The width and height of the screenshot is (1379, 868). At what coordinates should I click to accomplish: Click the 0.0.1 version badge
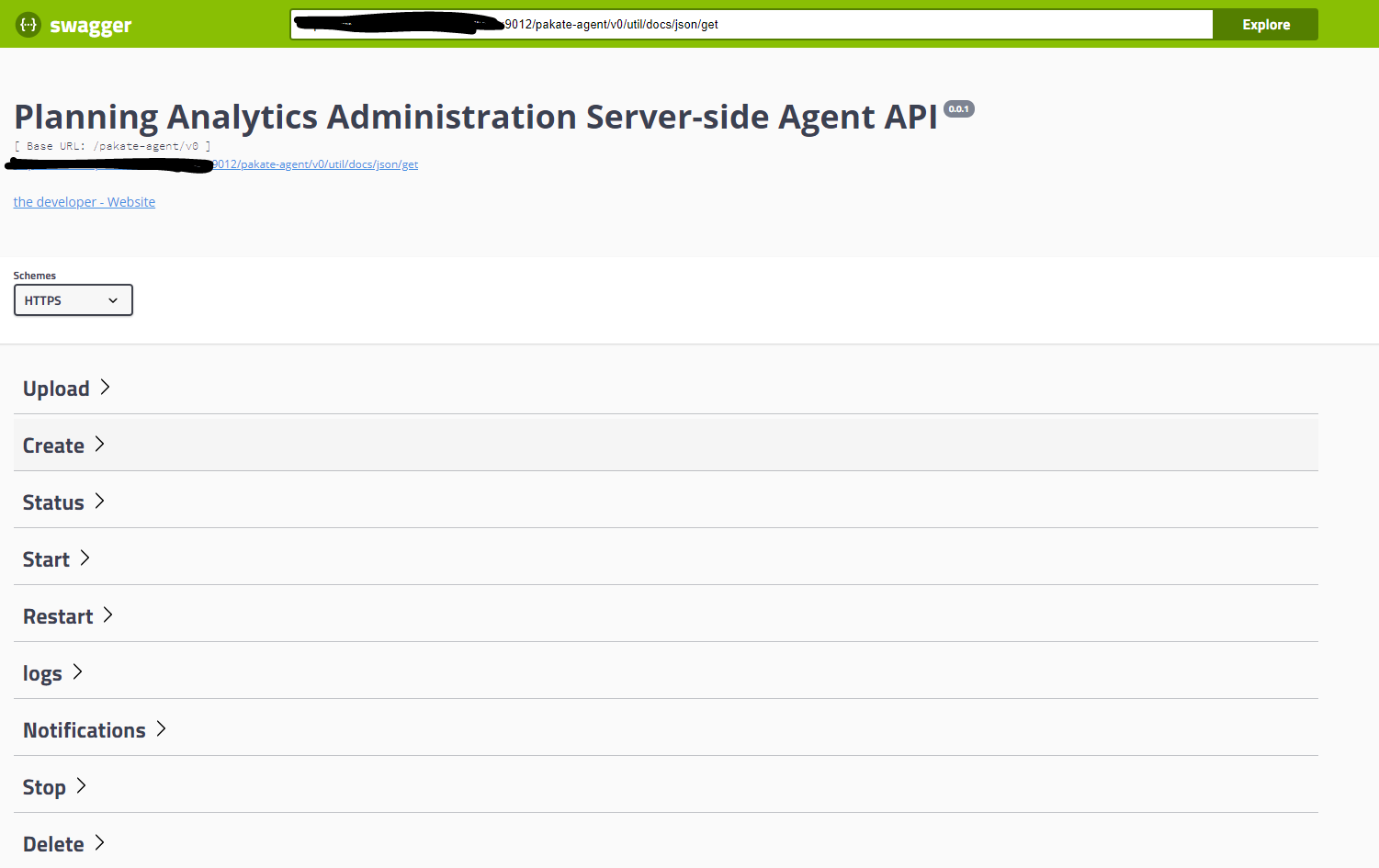tap(959, 108)
